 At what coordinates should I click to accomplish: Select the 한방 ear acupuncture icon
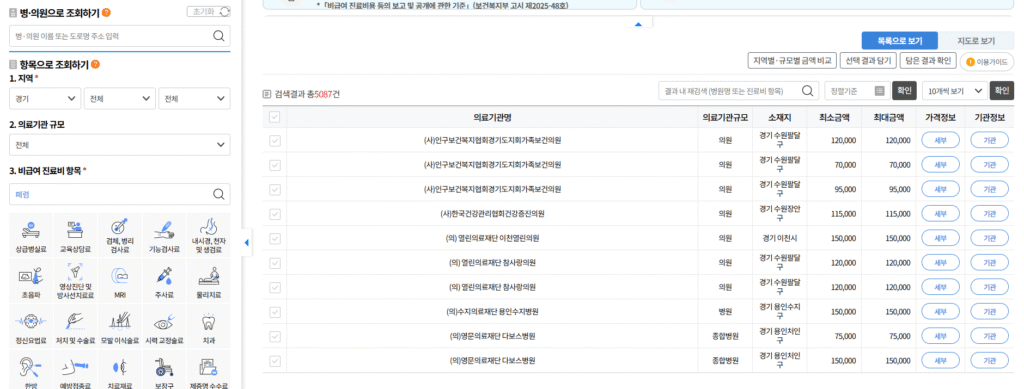[x=31, y=369]
